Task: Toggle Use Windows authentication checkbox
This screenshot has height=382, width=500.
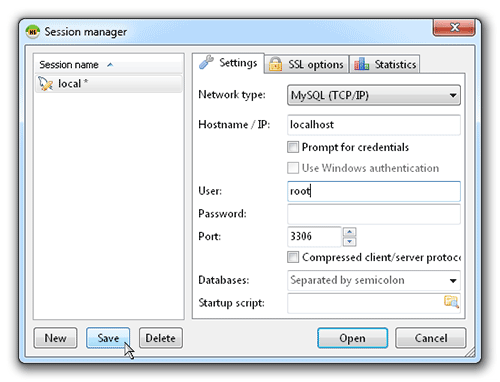Action: tap(293, 168)
